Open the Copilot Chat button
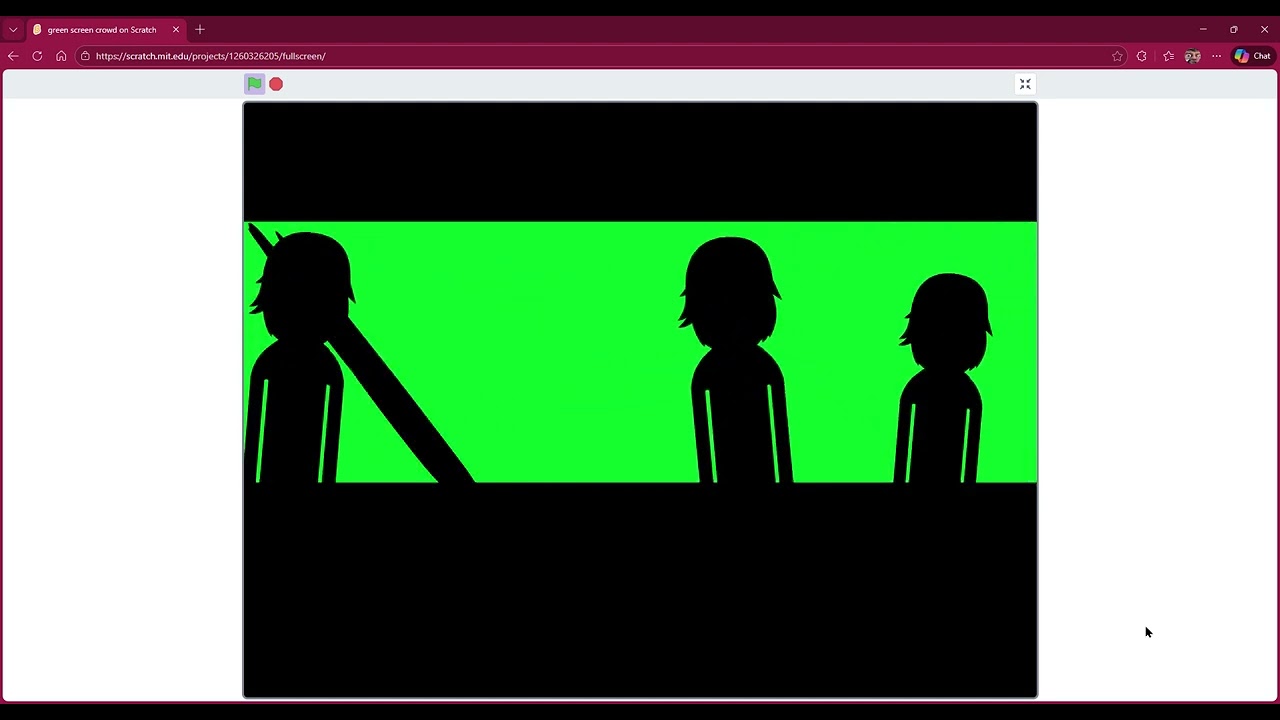Image resolution: width=1280 pixels, height=720 pixels. coord(1252,56)
